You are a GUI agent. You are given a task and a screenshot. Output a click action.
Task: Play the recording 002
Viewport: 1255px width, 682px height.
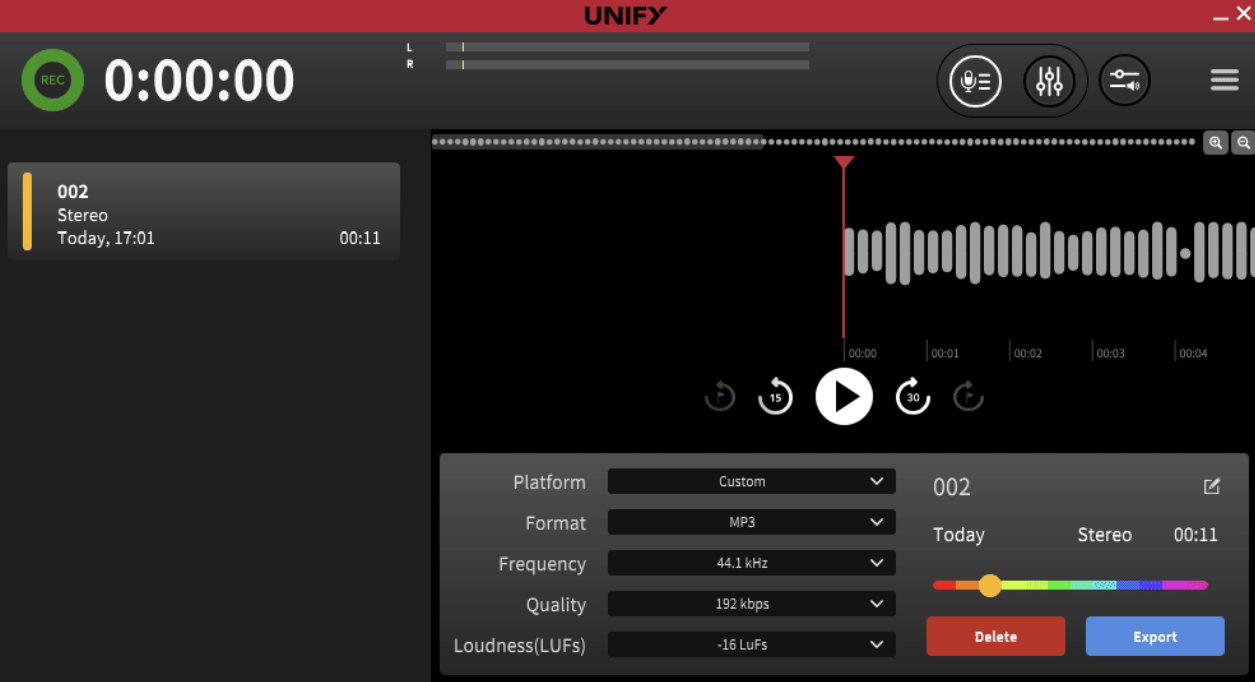[x=844, y=396]
